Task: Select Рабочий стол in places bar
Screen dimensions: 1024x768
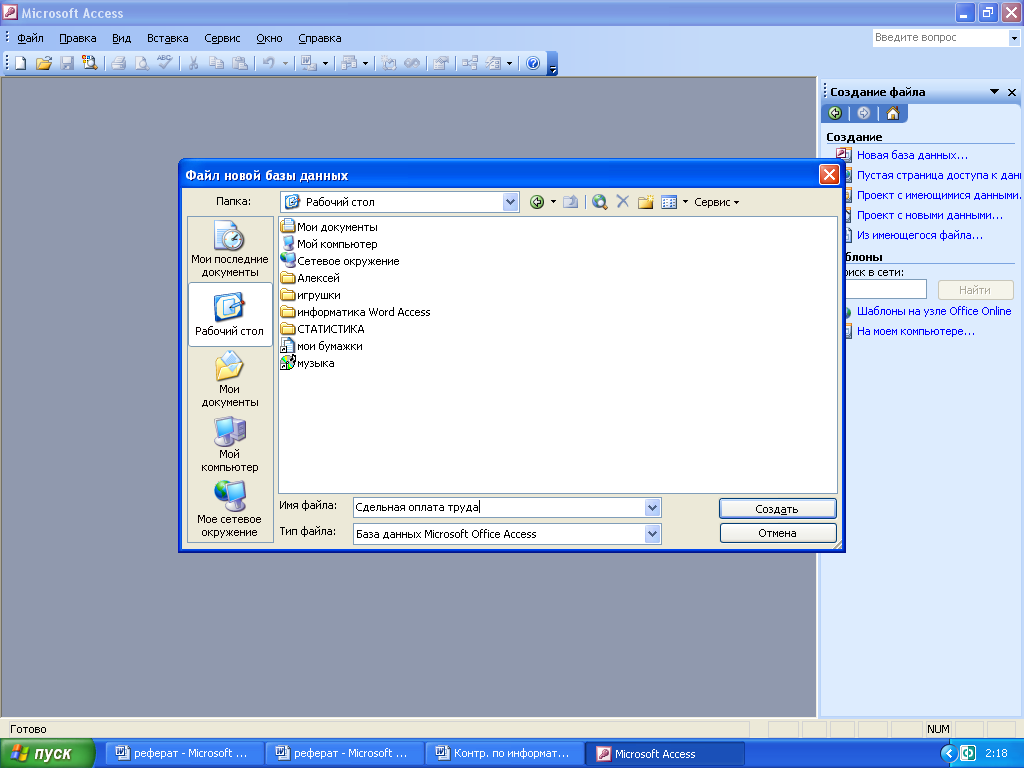Action: (x=230, y=314)
